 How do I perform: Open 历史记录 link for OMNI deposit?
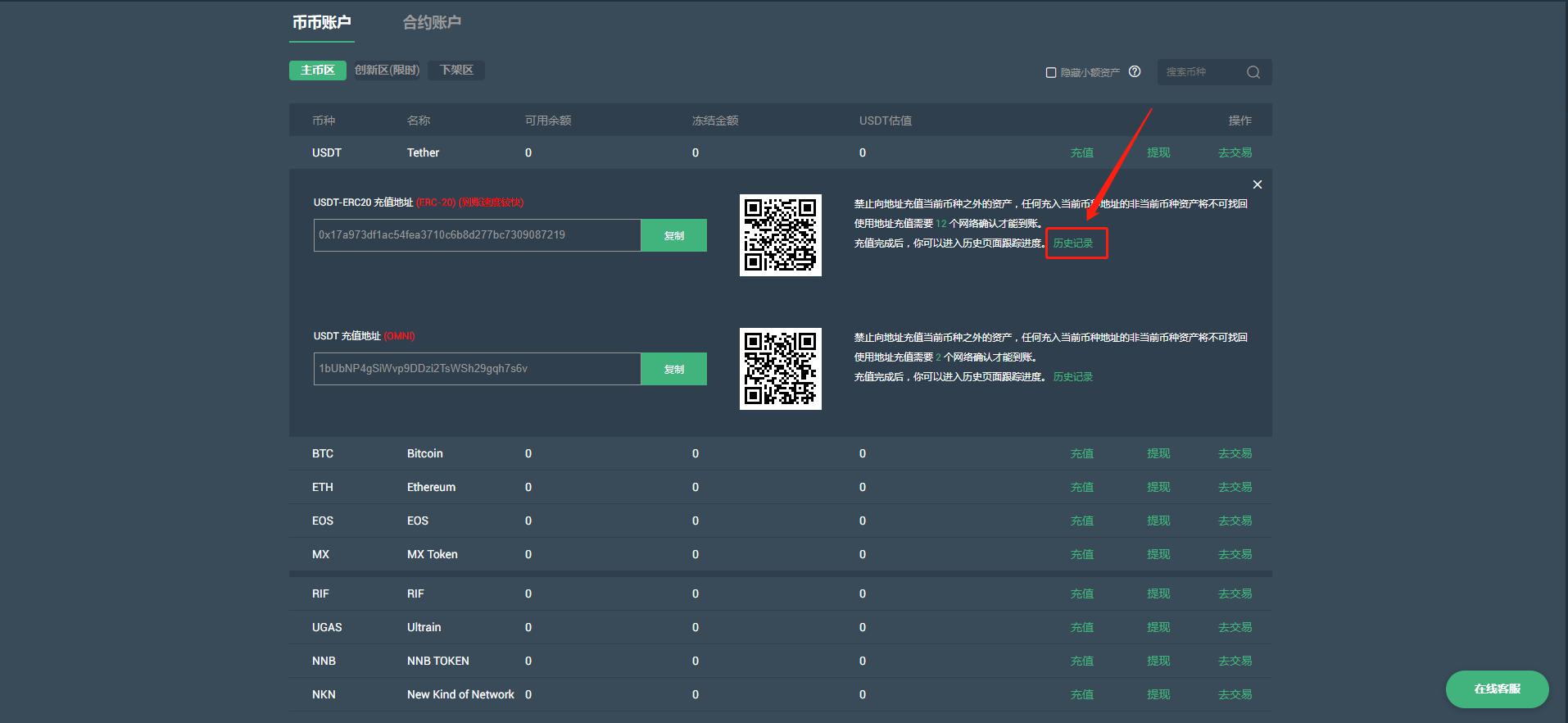1073,377
